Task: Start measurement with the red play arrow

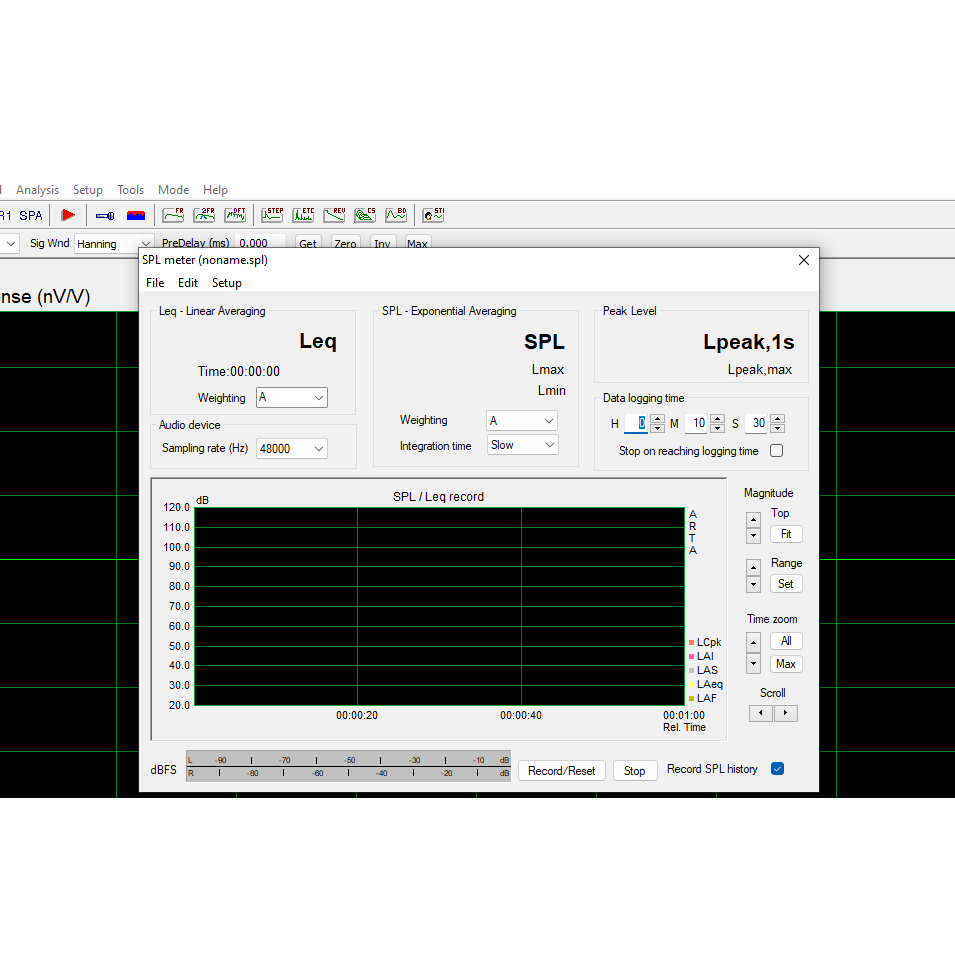Action: [68, 214]
